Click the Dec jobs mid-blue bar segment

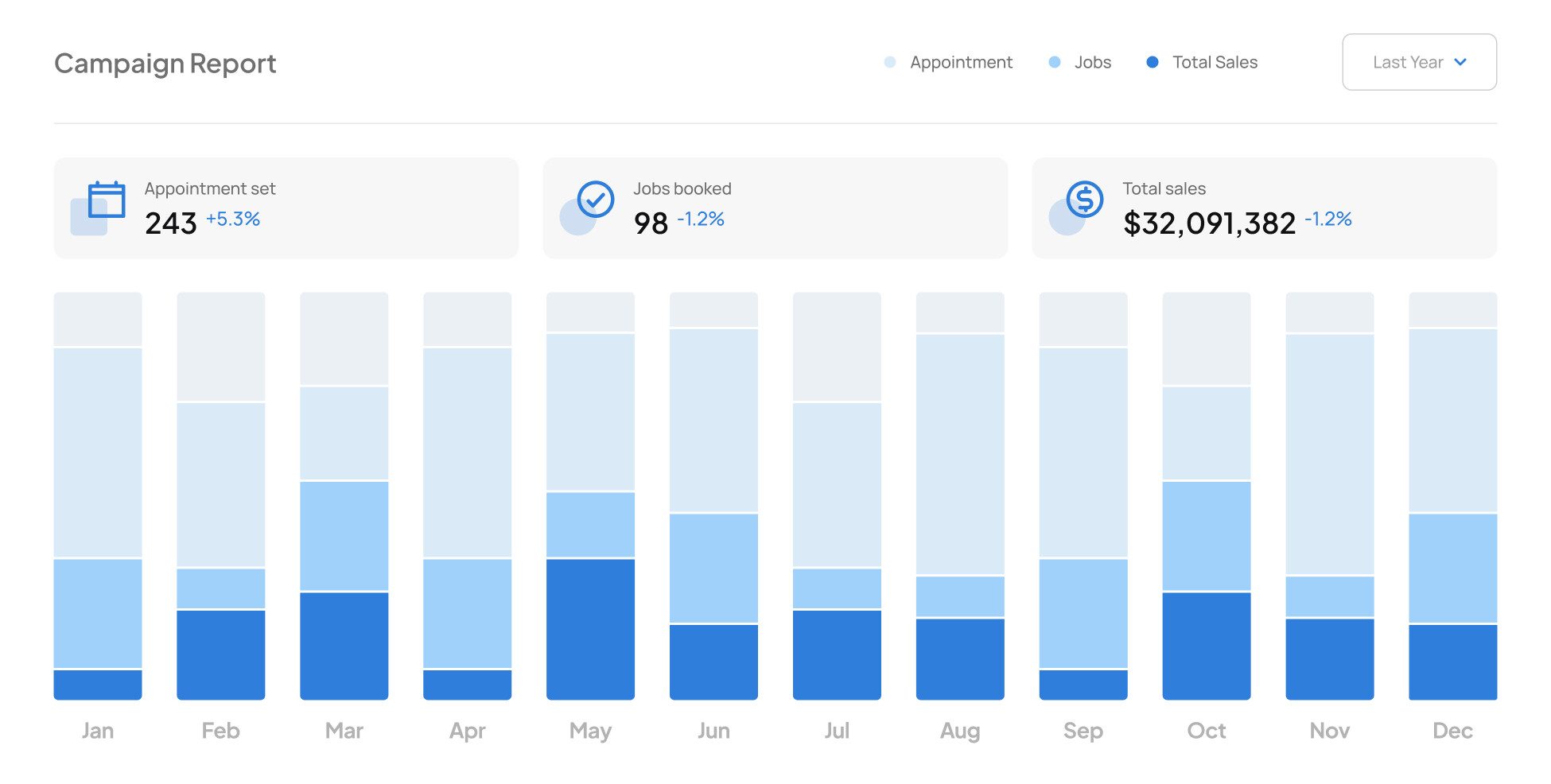pos(1453,568)
